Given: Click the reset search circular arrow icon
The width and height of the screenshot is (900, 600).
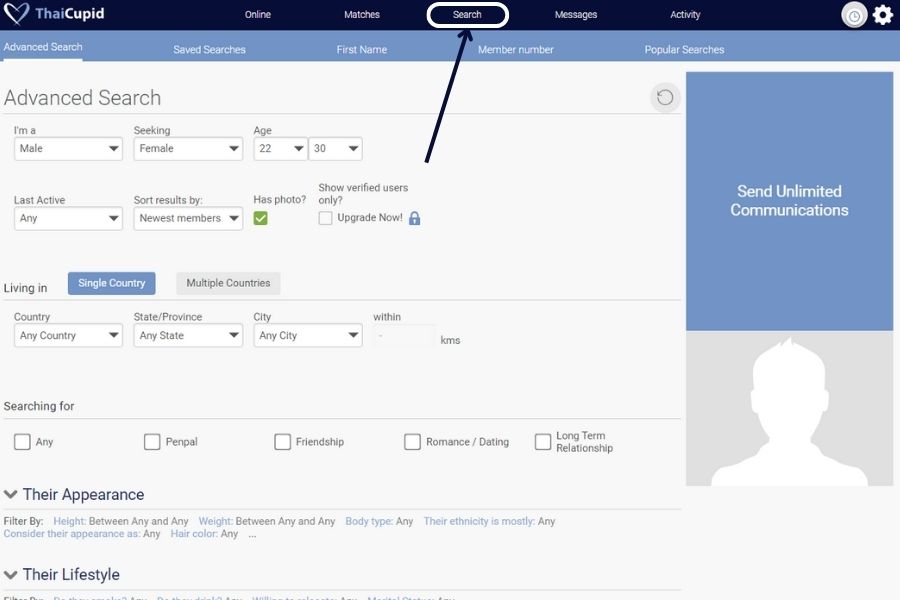Looking at the screenshot, I should point(665,97).
